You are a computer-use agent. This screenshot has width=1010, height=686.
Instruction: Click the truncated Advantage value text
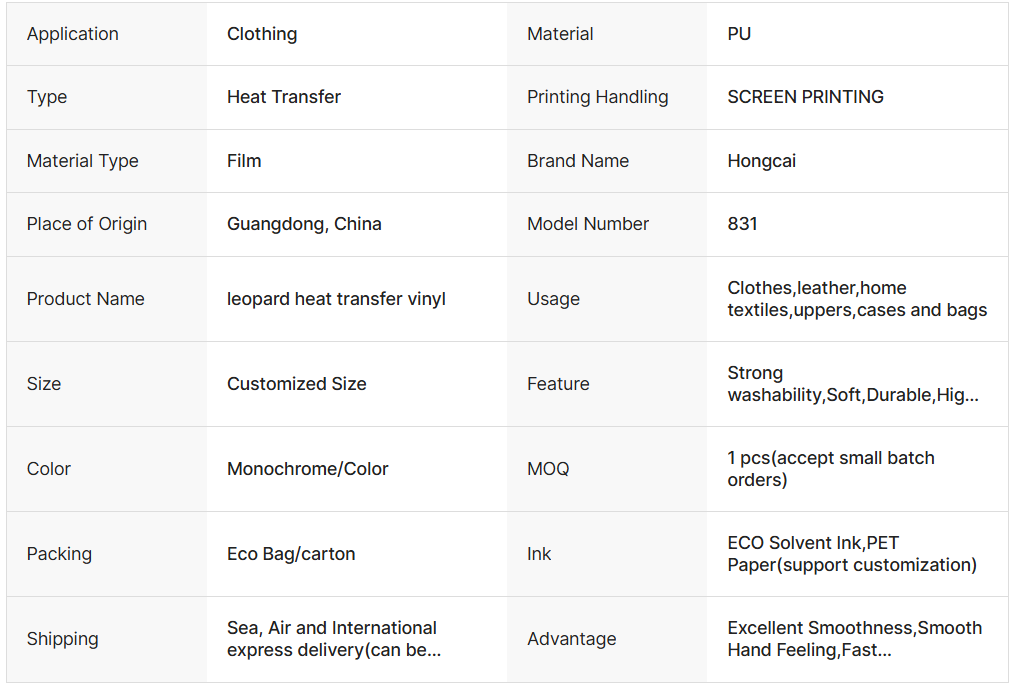coord(855,639)
